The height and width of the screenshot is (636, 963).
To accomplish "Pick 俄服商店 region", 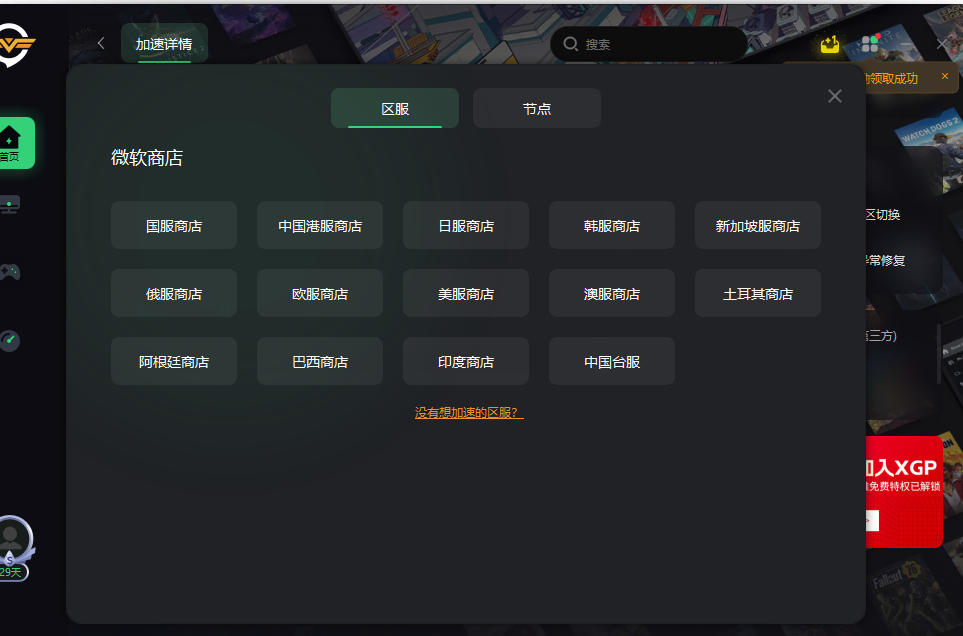I will coord(174,293).
